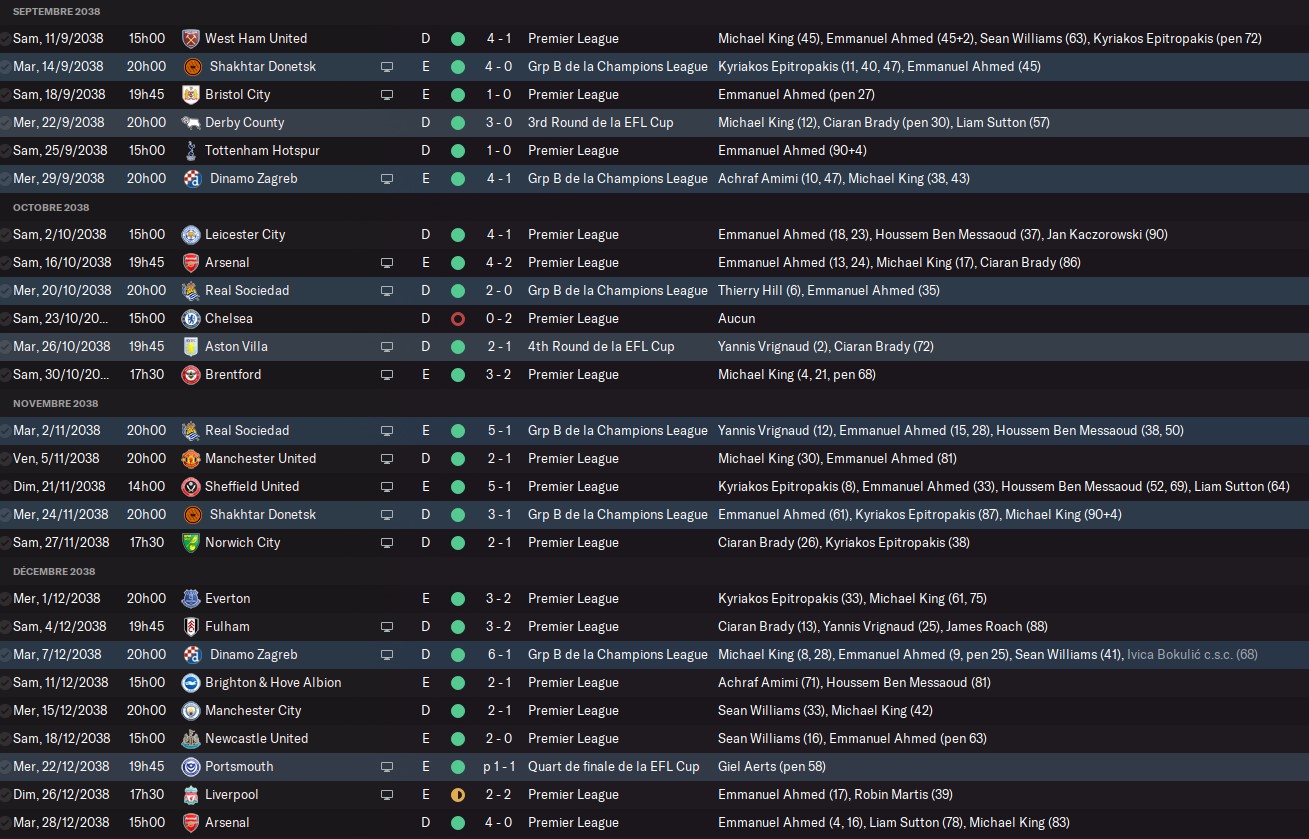Click the 'DÉCEMBRE 2038' month header
This screenshot has height=839, width=1309.
[x=54, y=571]
